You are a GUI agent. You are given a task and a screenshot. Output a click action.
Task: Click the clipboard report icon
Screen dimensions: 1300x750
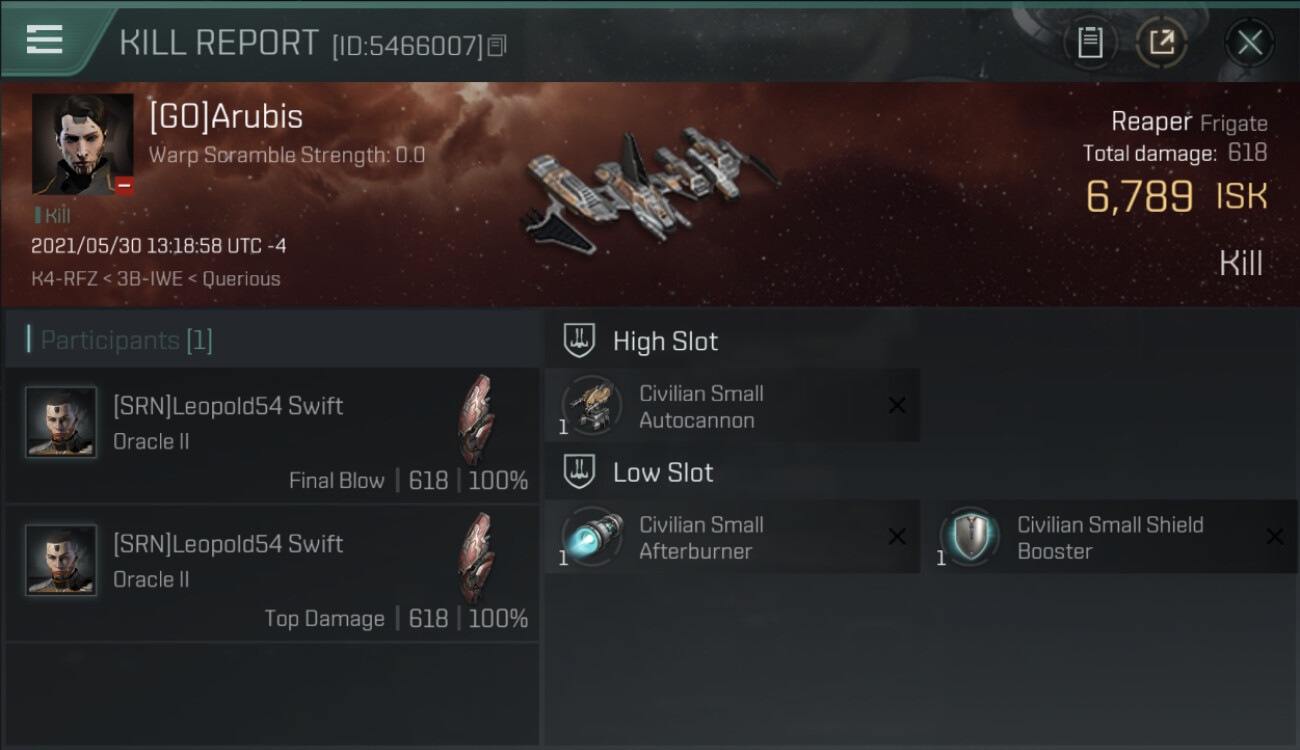click(x=1090, y=42)
